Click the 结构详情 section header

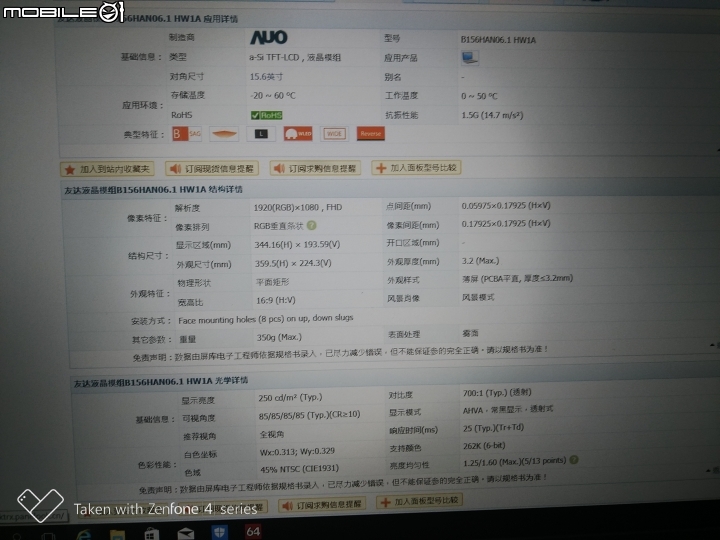[x=153, y=190]
